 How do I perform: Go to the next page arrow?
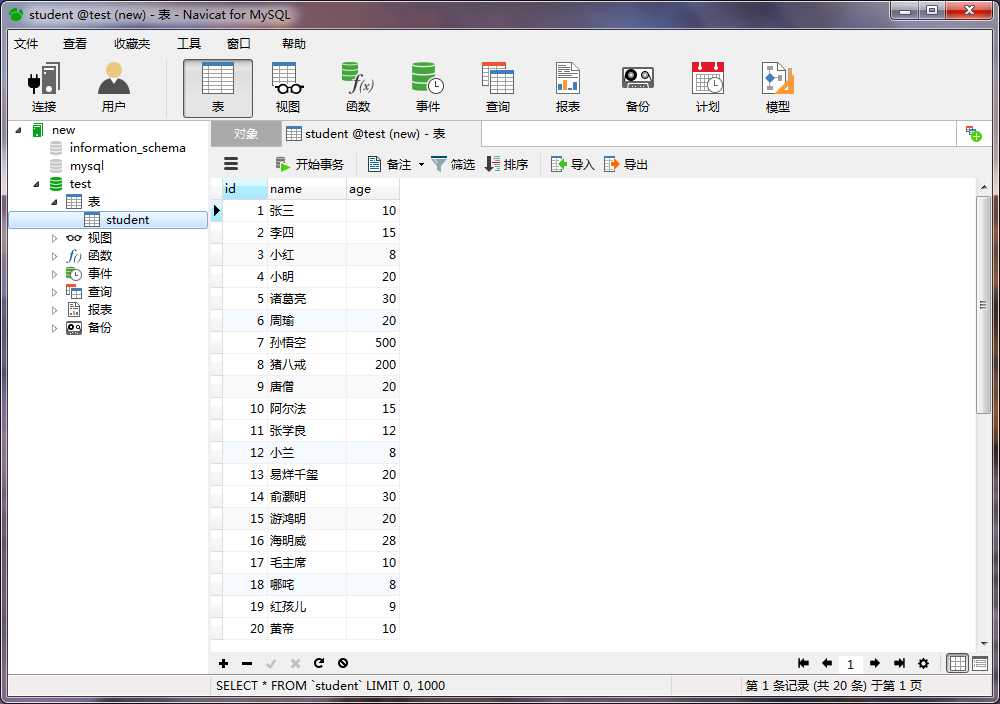(x=875, y=663)
